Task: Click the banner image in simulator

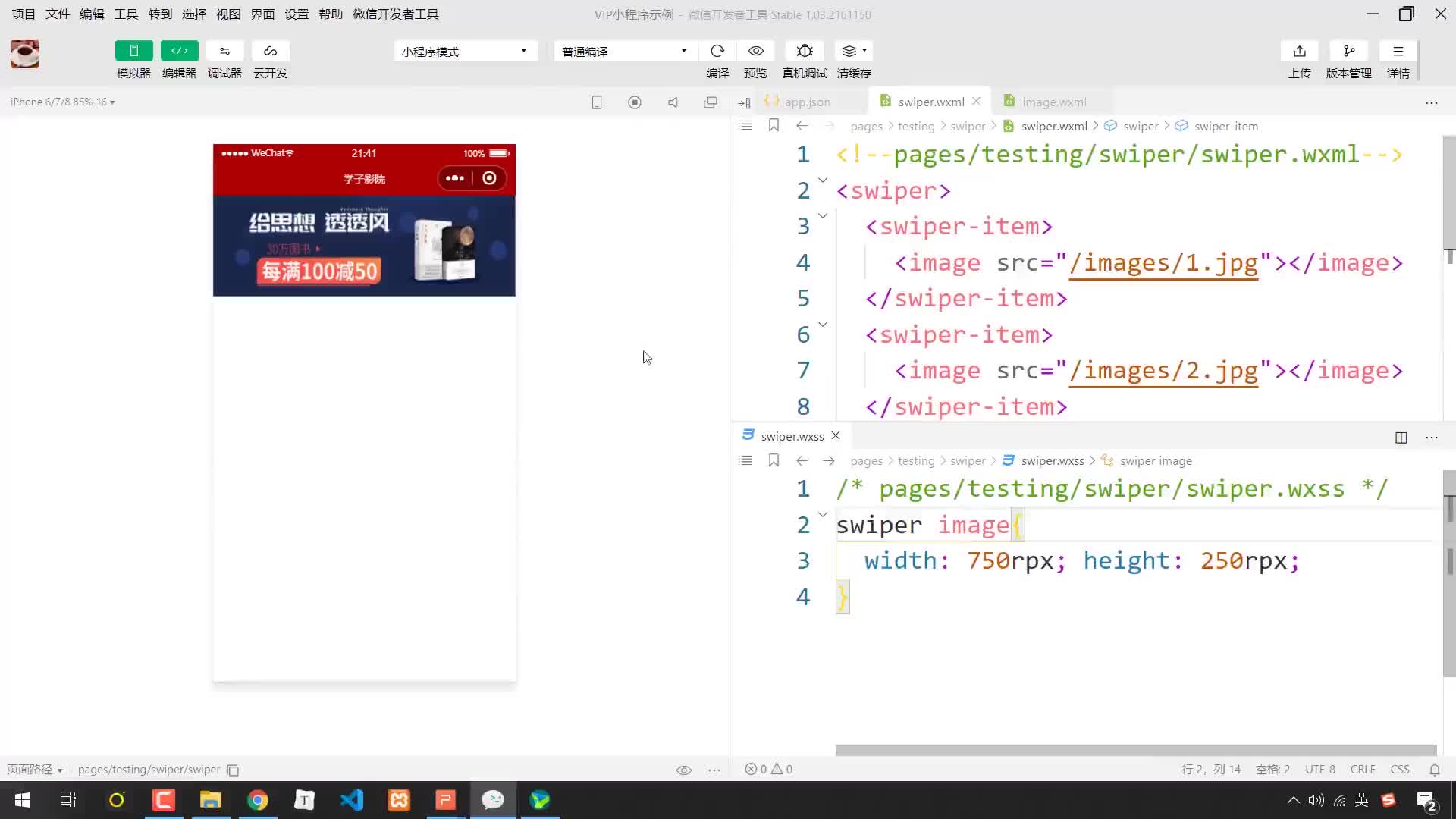Action: pos(364,246)
